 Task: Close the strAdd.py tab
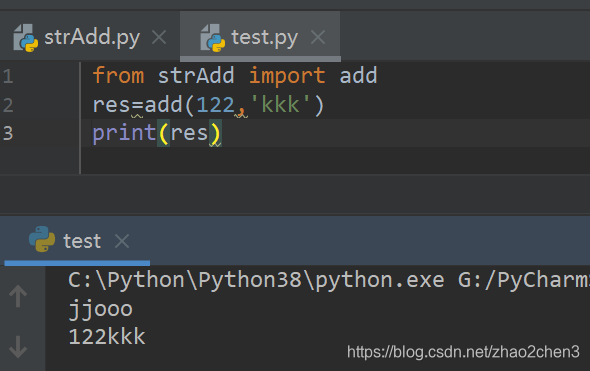[x=159, y=37]
